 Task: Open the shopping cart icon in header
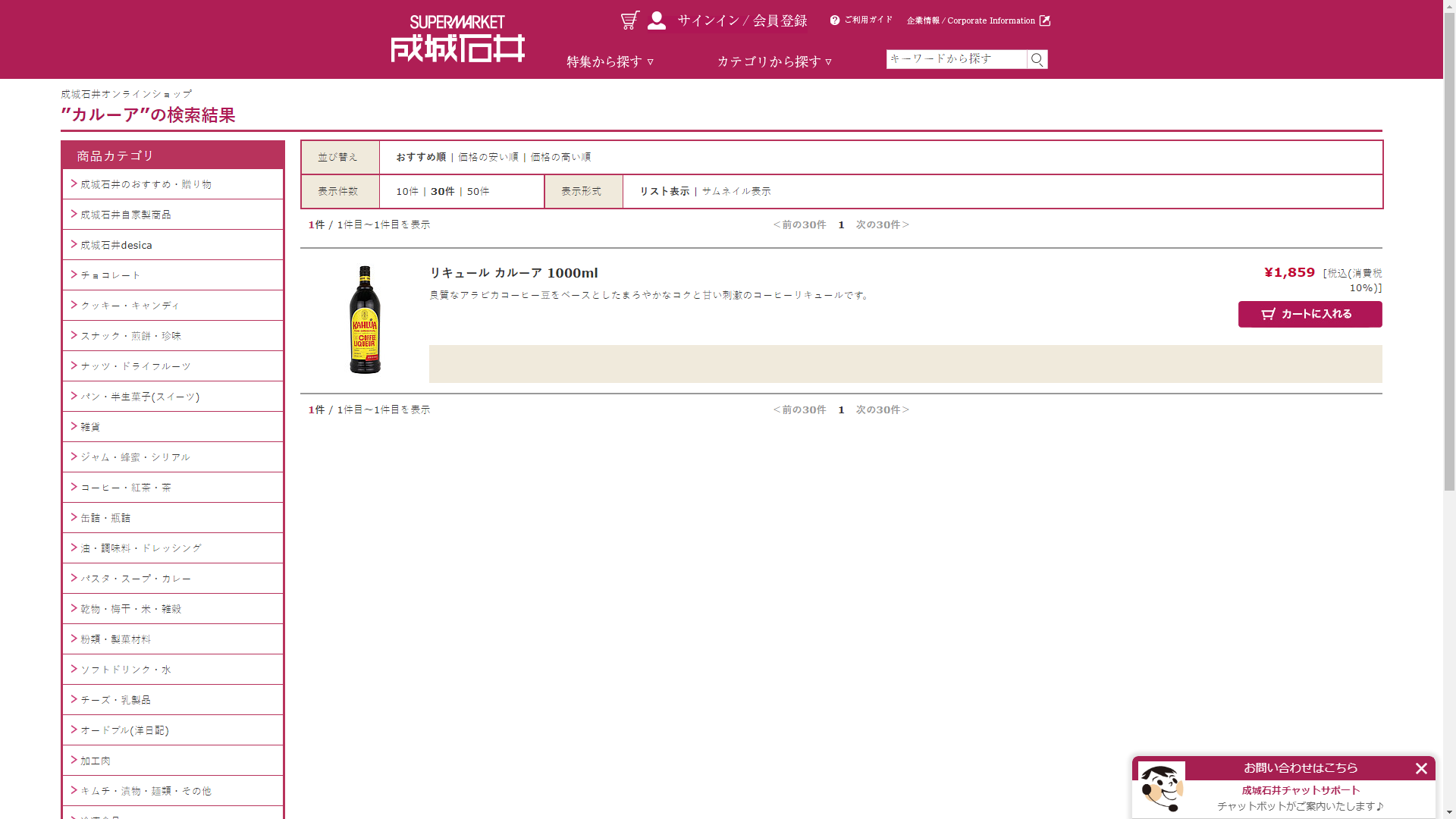point(629,20)
